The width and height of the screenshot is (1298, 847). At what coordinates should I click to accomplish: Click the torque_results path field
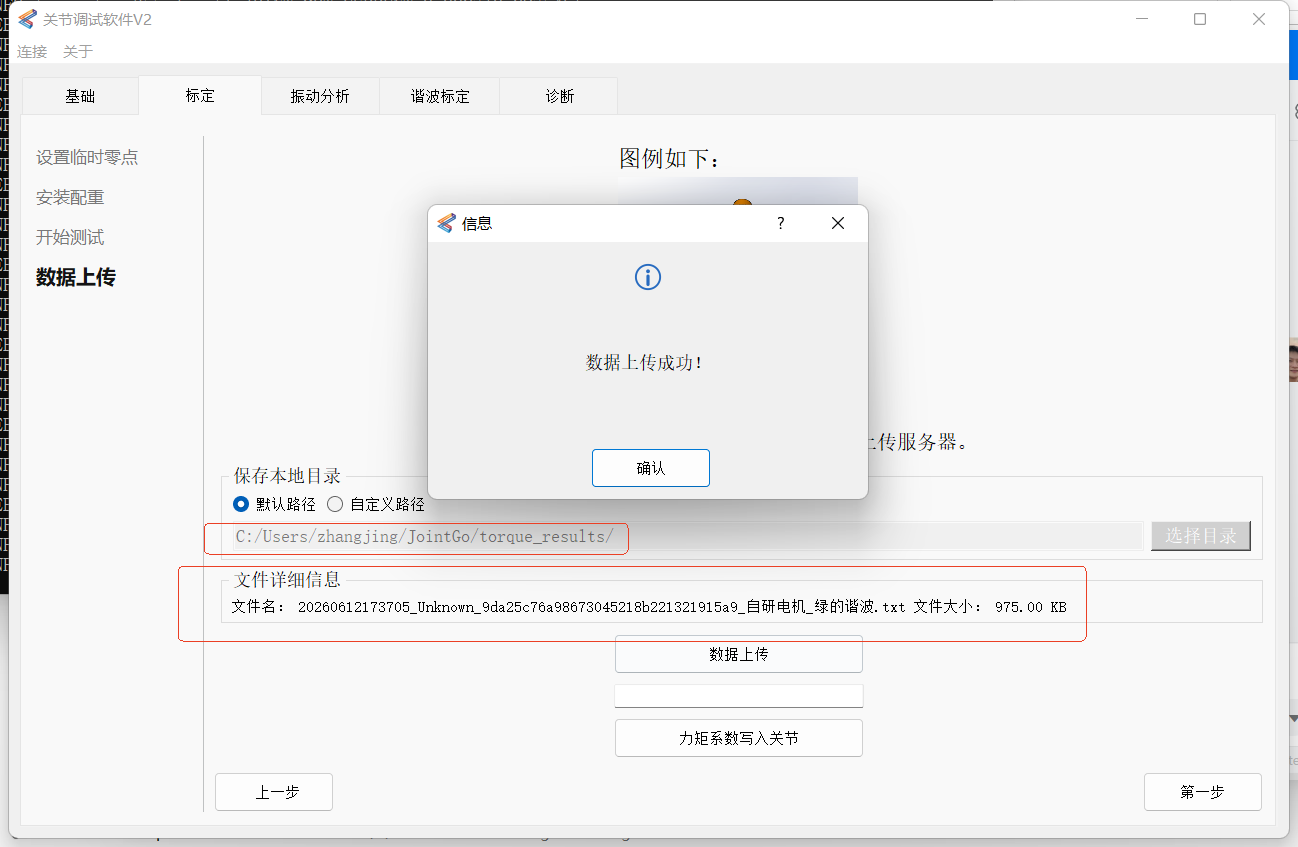[686, 536]
